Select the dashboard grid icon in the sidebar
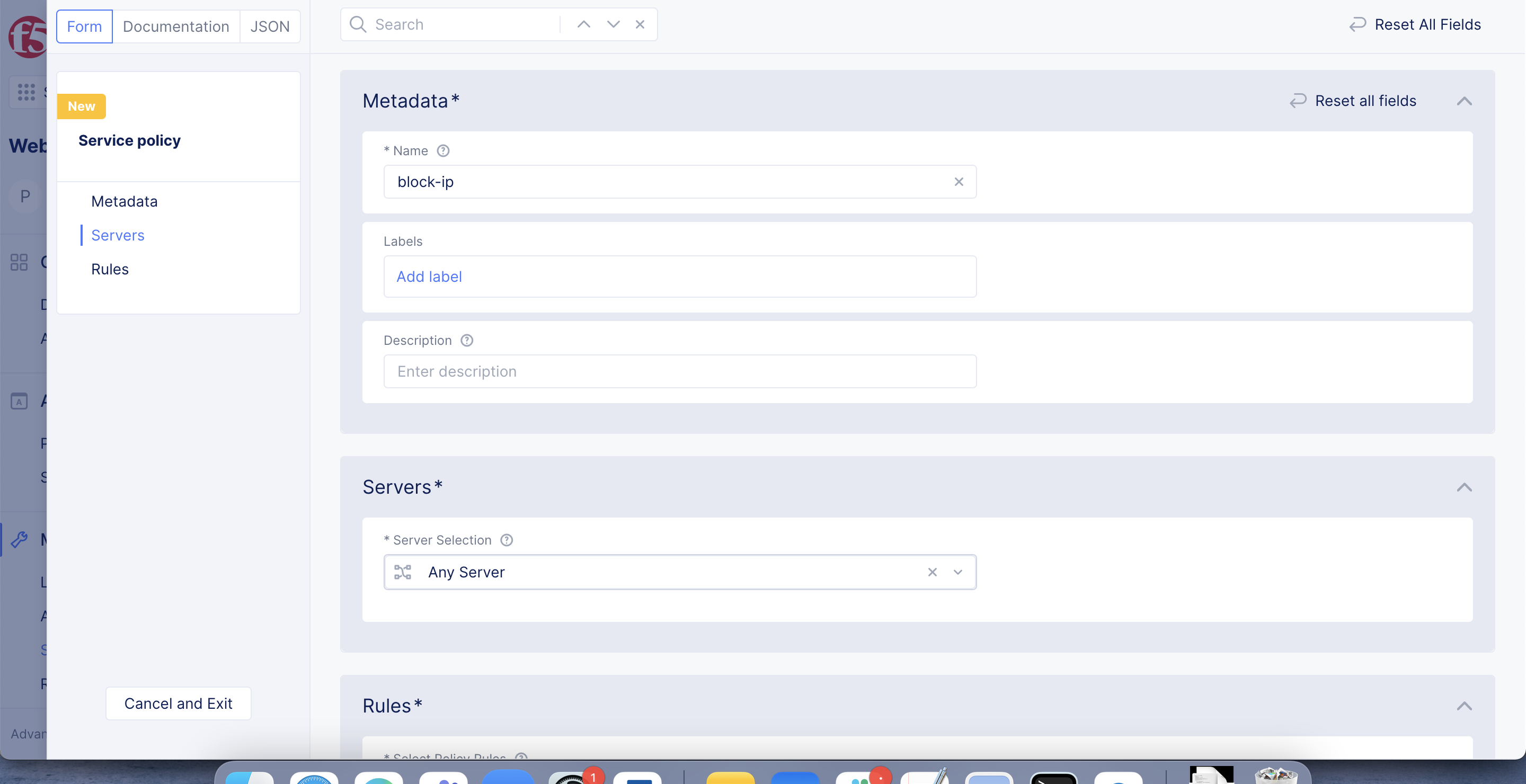The height and width of the screenshot is (784, 1526). [x=19, y=262]
